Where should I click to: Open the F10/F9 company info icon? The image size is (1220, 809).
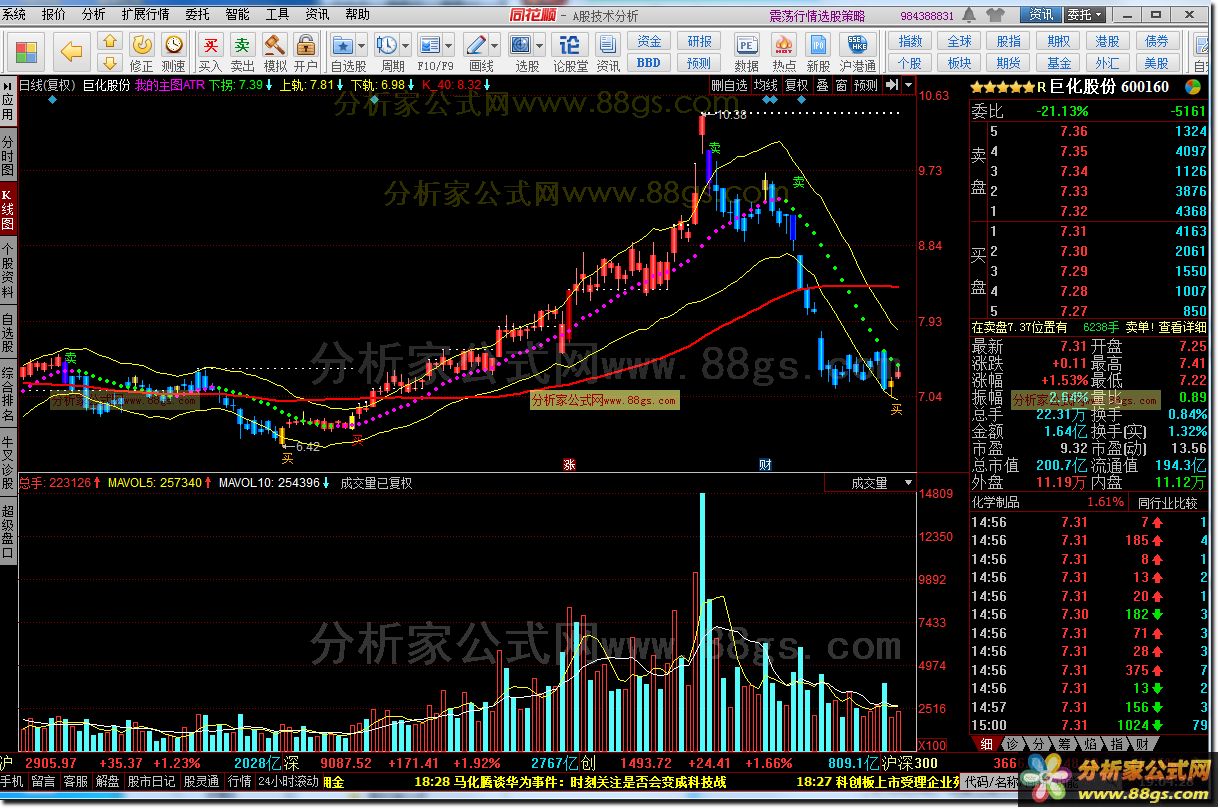pos(430,44)
